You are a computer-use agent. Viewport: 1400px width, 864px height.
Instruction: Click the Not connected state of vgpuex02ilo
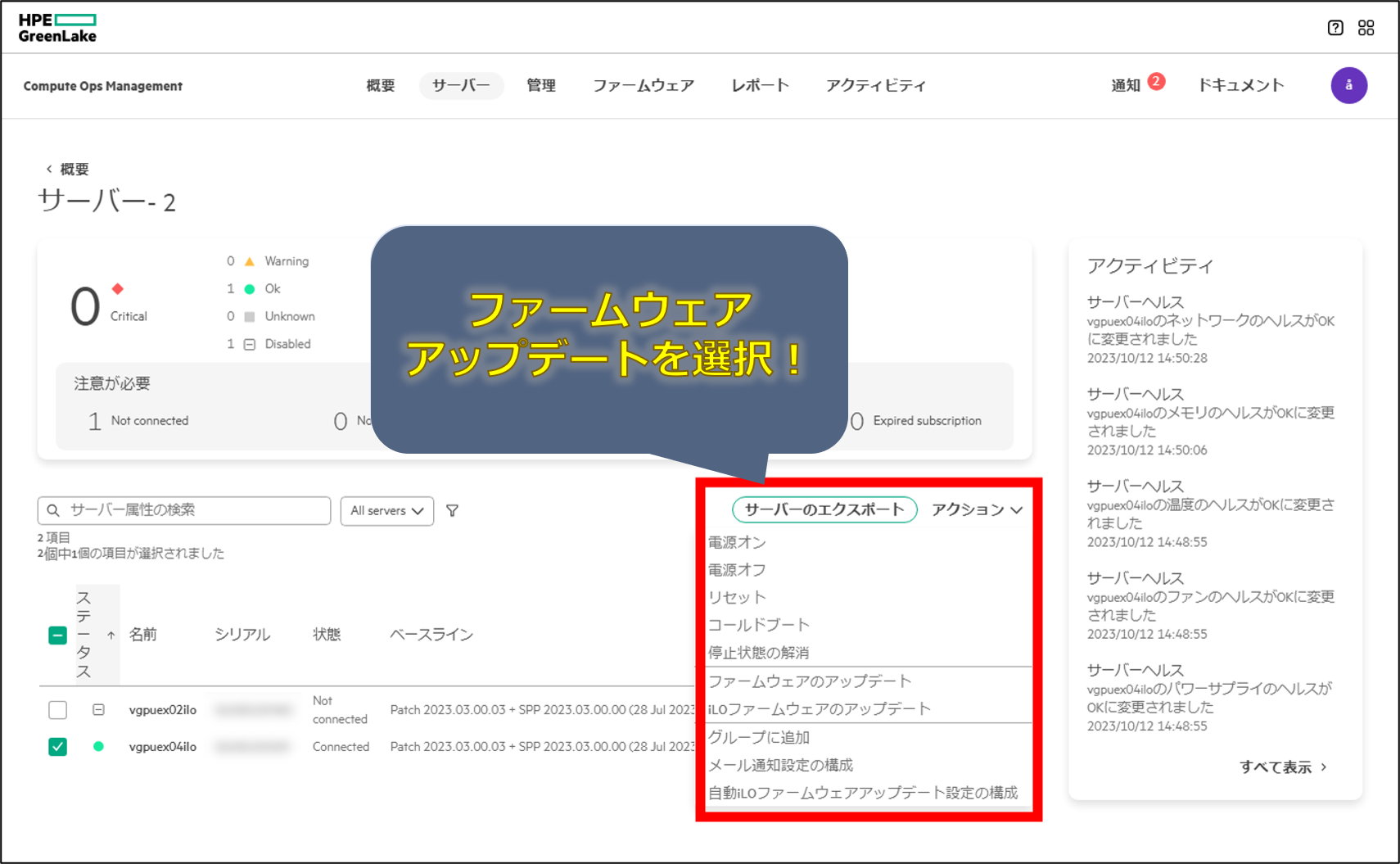[340, 710]
